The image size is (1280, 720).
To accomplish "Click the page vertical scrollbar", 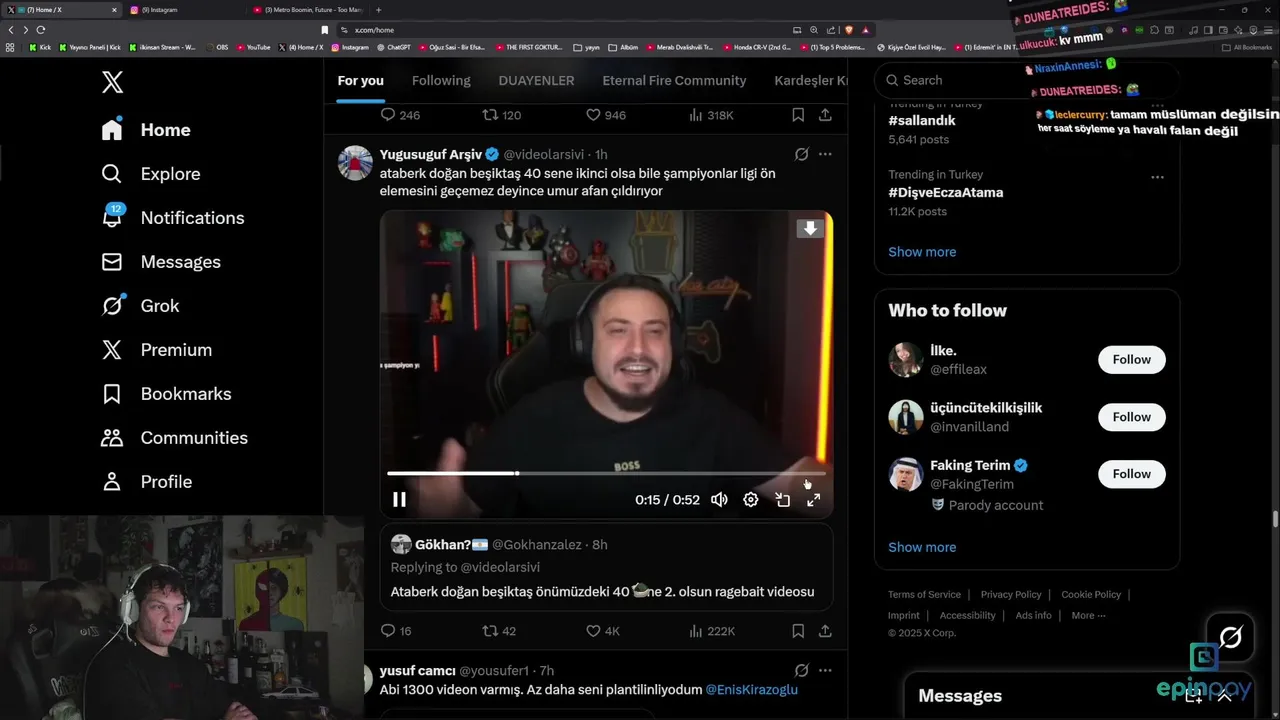I will tap(1275, 520).
